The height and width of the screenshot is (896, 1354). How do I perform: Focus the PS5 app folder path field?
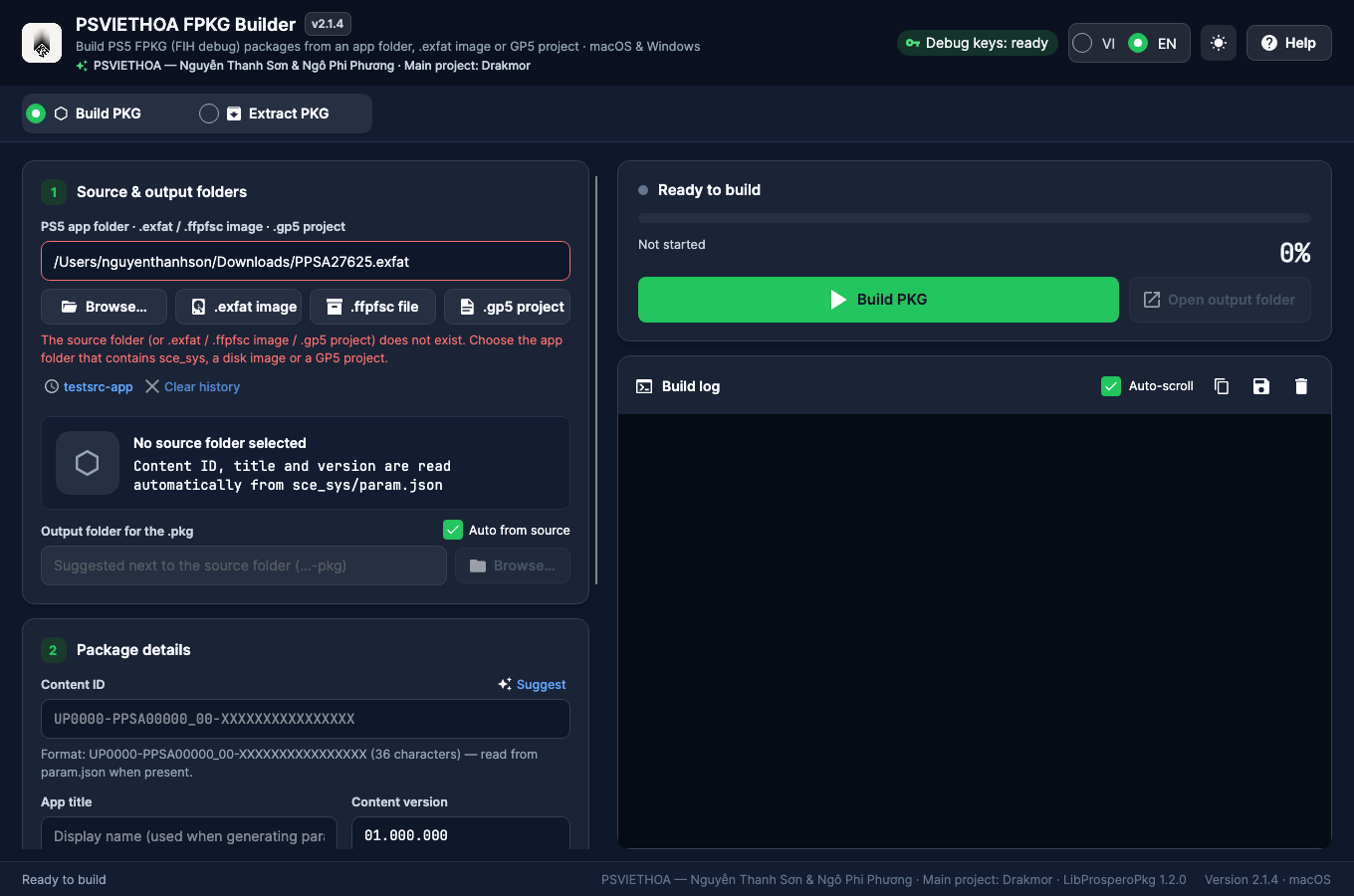click(306, 261)
